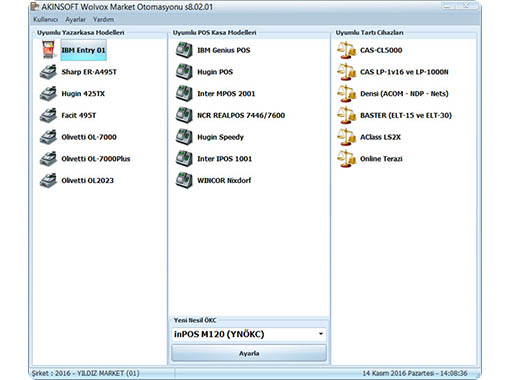Click the Densi (ACOM - NDP - Nets) label
Viewport: 510px width, 380px height.
tap(404, 94)
